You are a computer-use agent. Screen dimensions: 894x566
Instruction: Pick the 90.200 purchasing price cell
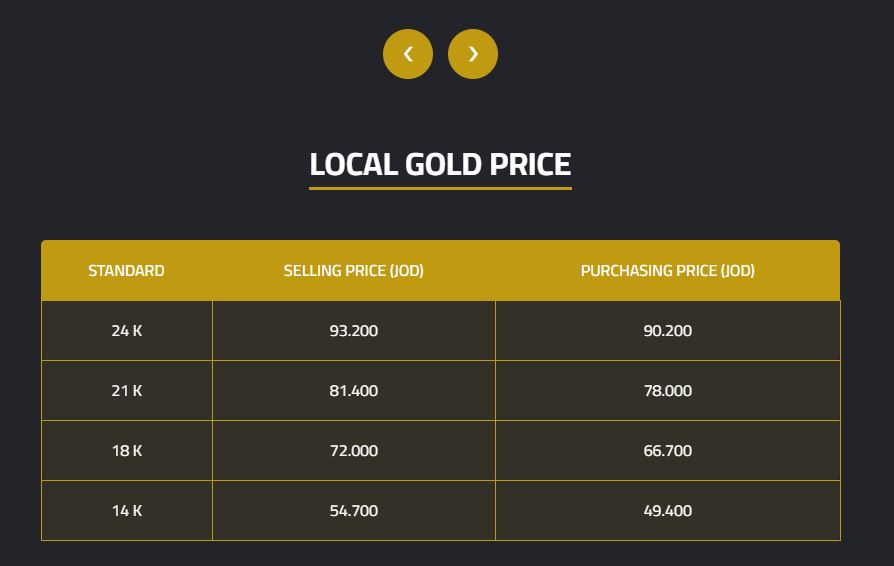coord(667,331)
